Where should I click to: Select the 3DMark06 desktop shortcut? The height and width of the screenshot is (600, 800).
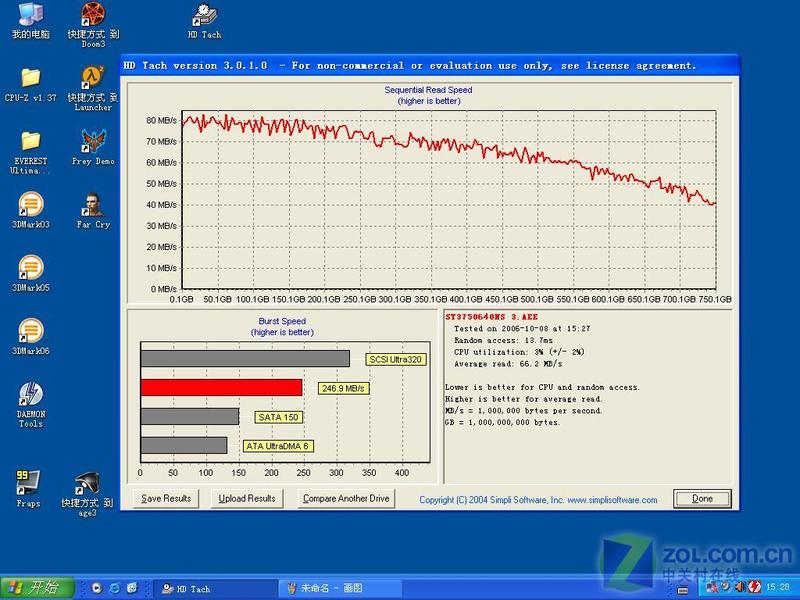click(31, 337)
